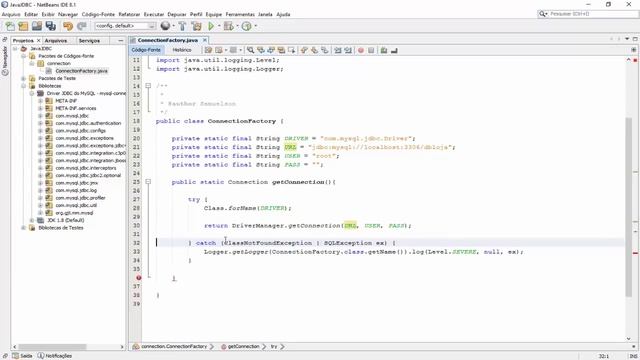The image size is (640, 360).
Task: Click the Profile Project icon
Action: pyautogui.click(x=247, y=26)
